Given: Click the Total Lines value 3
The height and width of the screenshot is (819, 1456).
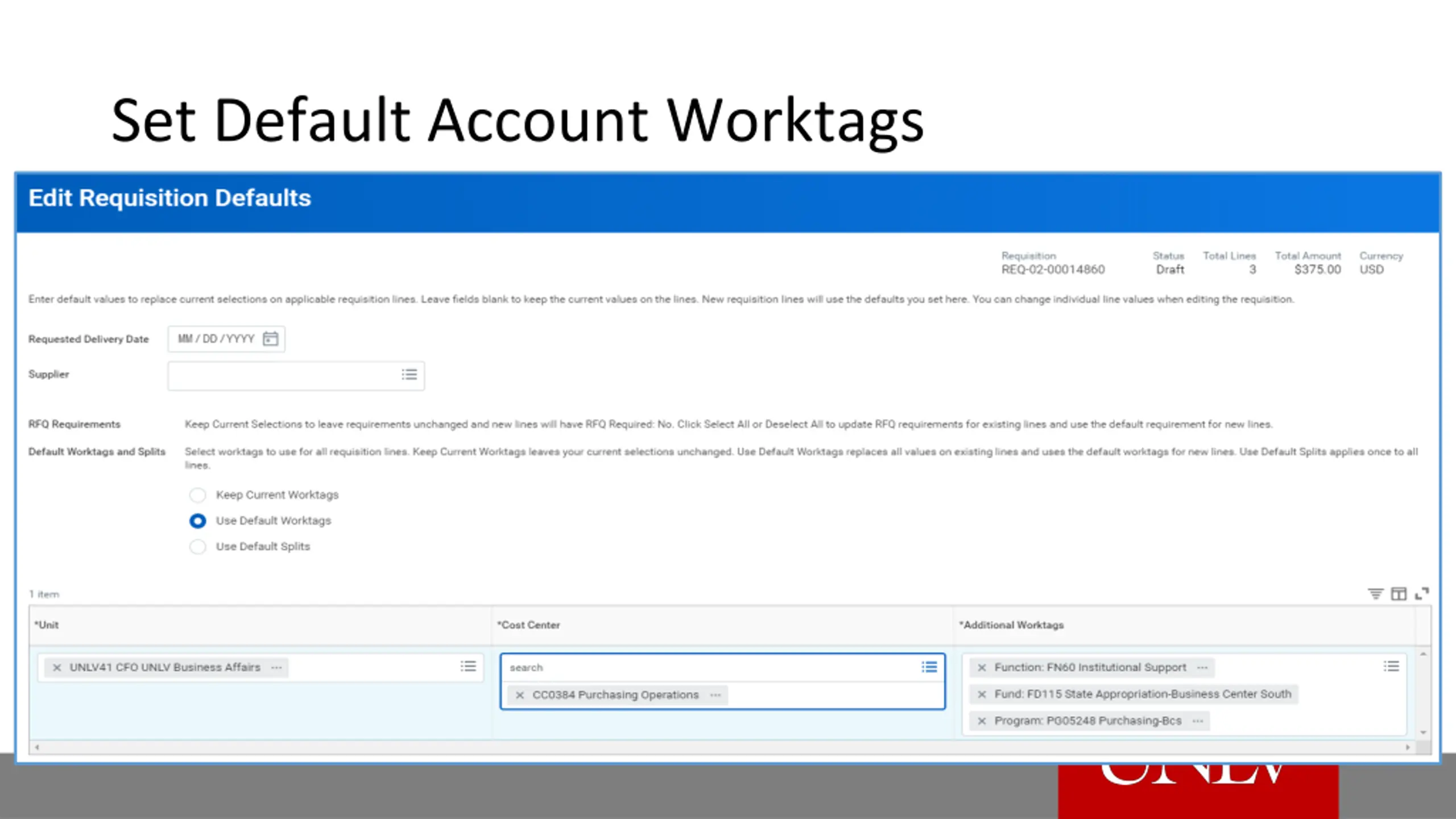Looking at the screenshot, I should click(1252, 270).
